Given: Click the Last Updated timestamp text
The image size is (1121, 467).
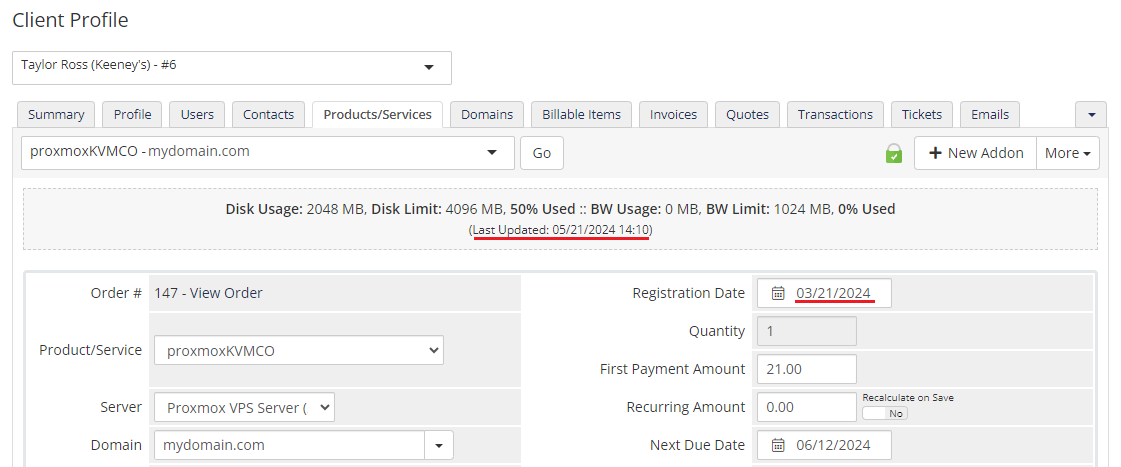Looking at the screenshot, I should click(560, 230).
